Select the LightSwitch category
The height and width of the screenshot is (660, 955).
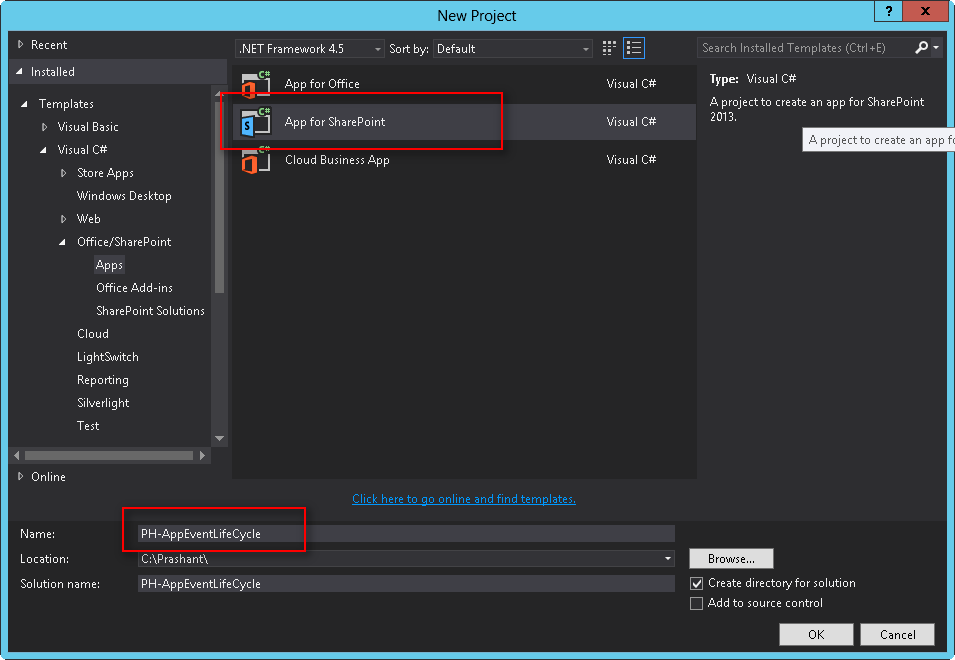point(108,357)
